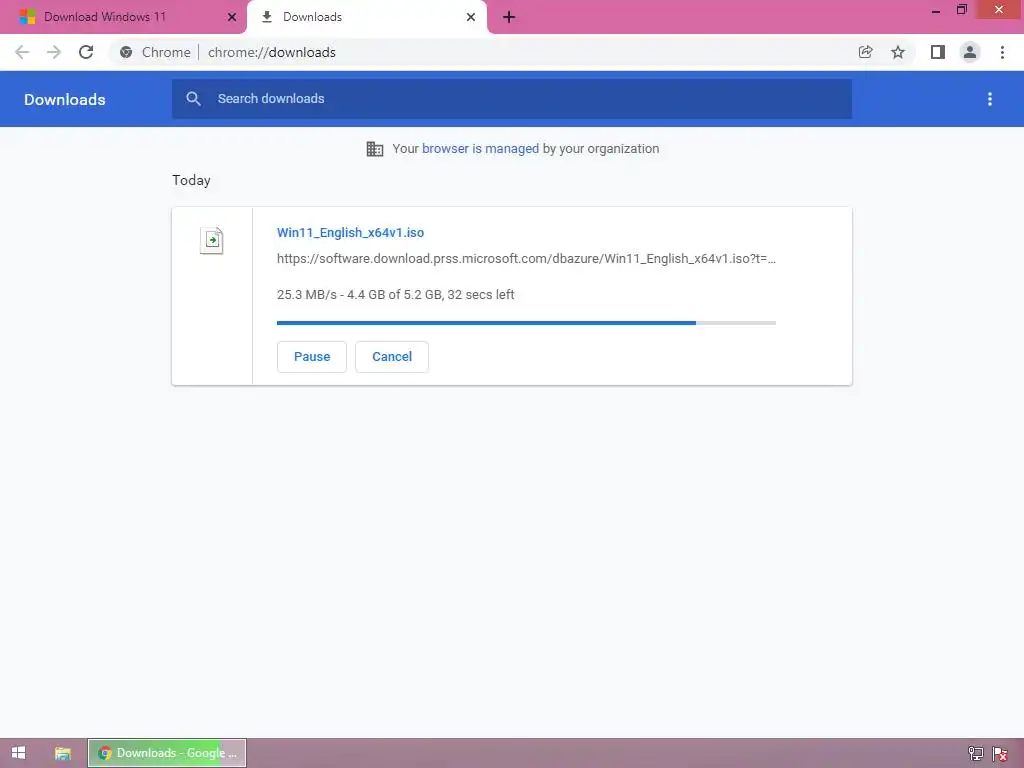
Task: Click the microsoft.com download source URL
Action: 526,259
